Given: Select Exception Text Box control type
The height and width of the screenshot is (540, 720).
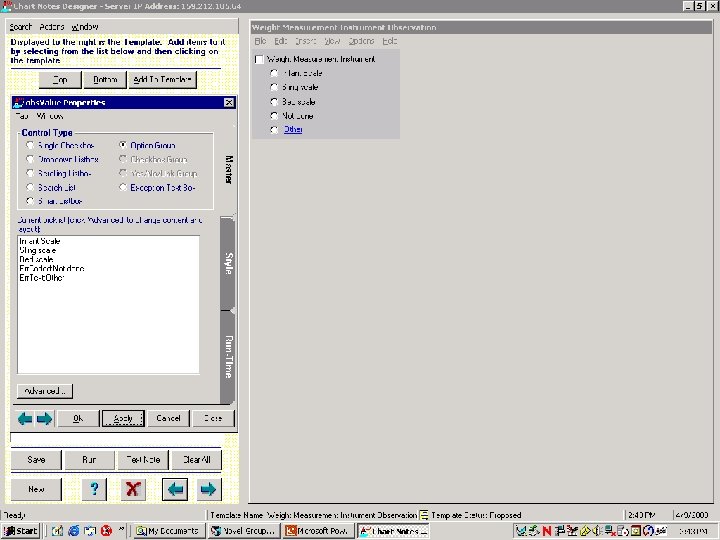Looking at the screenshot, I should click(123, 187).
